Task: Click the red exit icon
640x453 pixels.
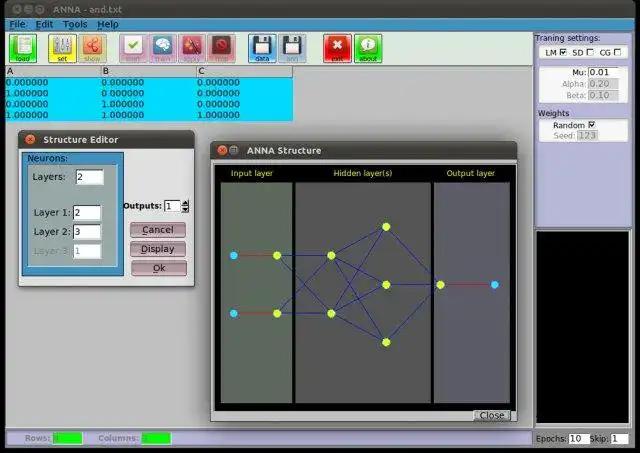Action: [x=337, y=49]
